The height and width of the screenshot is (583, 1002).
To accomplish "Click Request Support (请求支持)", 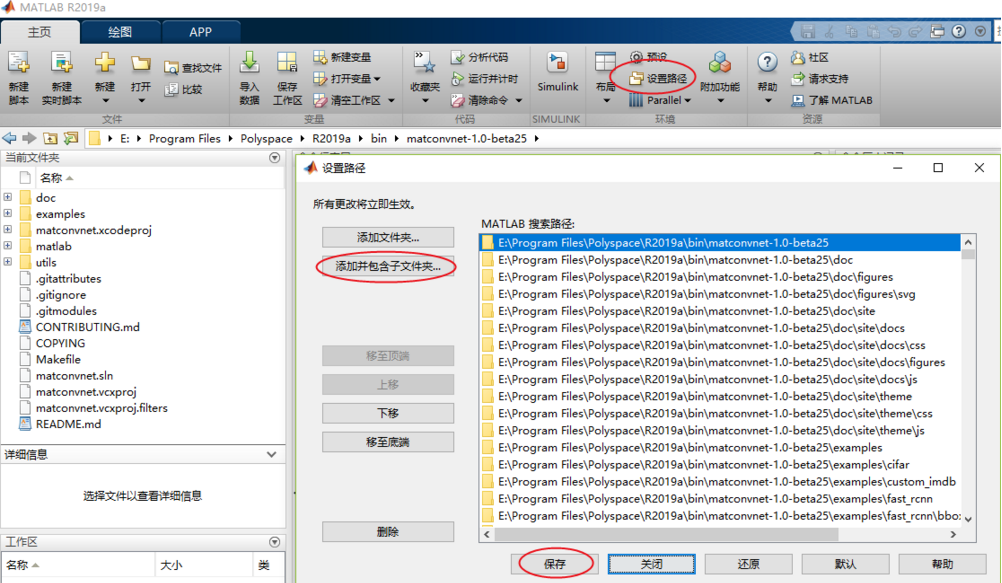I will (x=820, y=79).
